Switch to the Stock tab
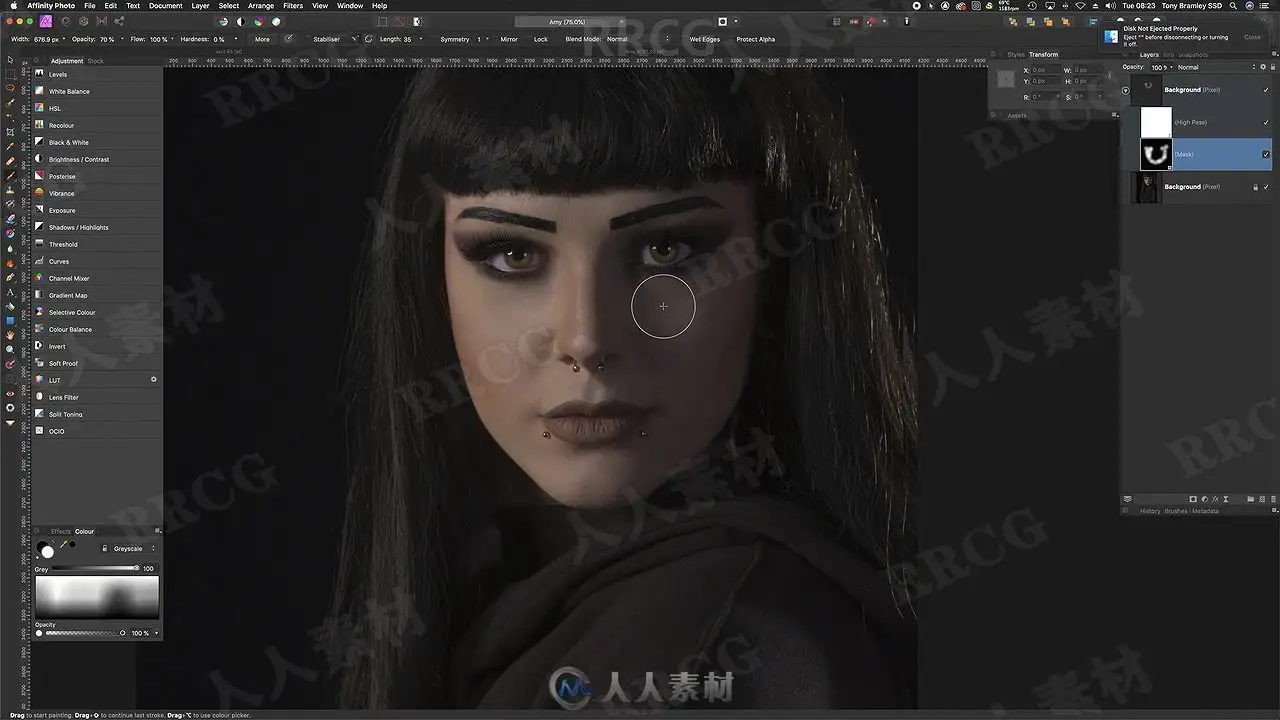Image resolution: width=1280 pixels, height=720 pixels. coord(96,61)
